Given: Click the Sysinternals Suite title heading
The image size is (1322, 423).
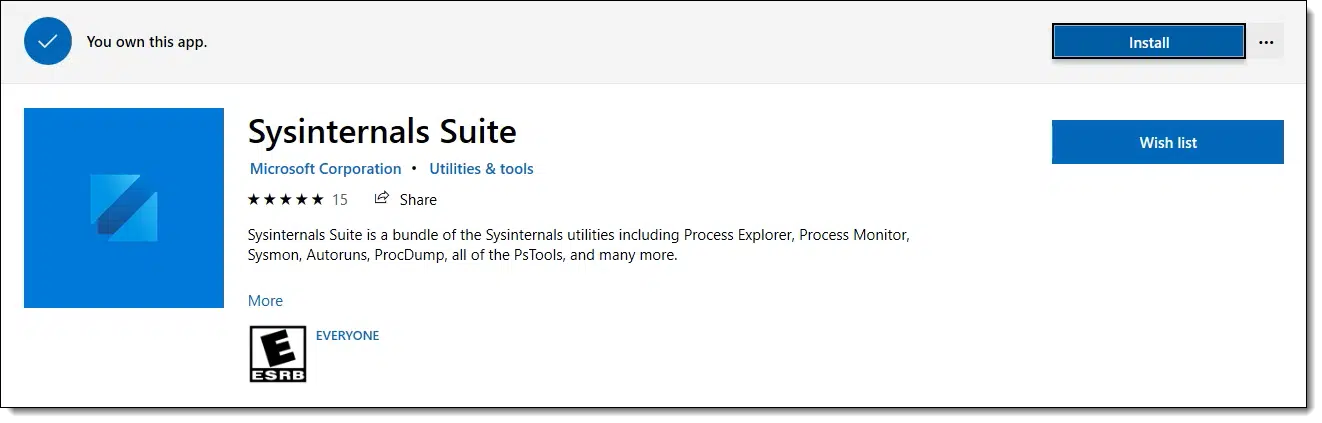Looking at the screenshot, I should [382, 131].
